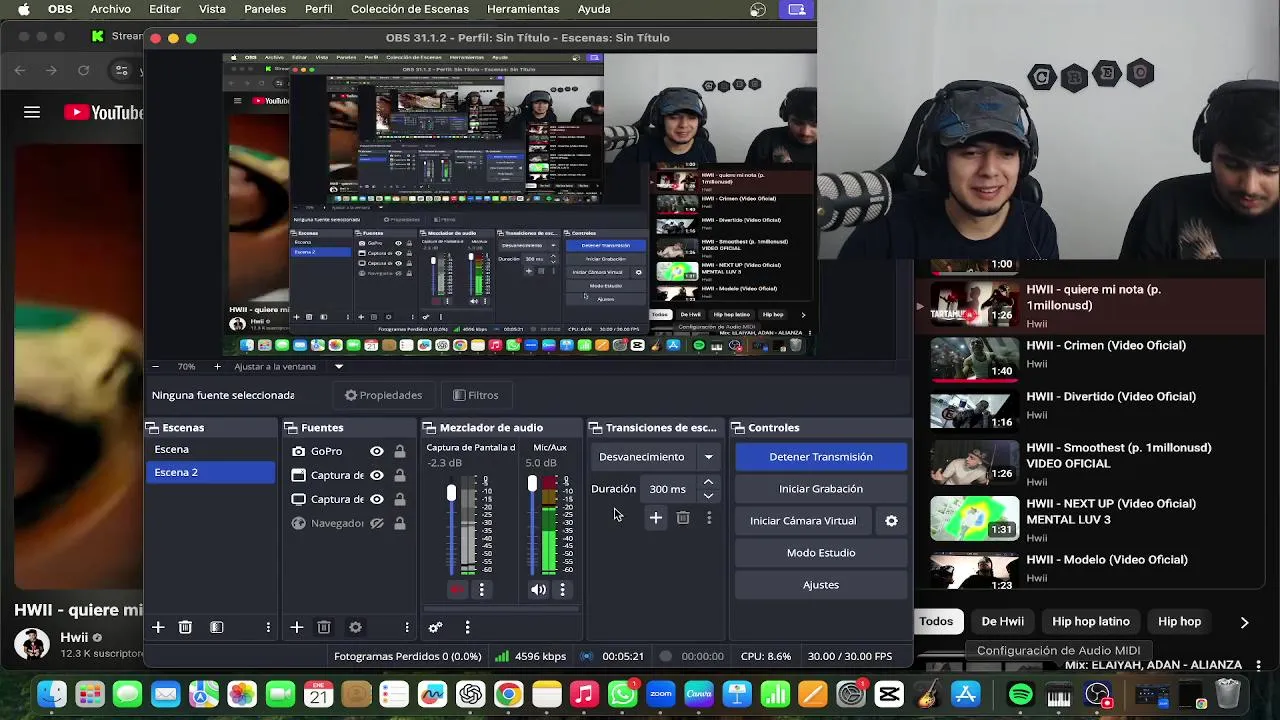Open source properties gear in Fuentes

pyautogui.click(x=355, y=627)
